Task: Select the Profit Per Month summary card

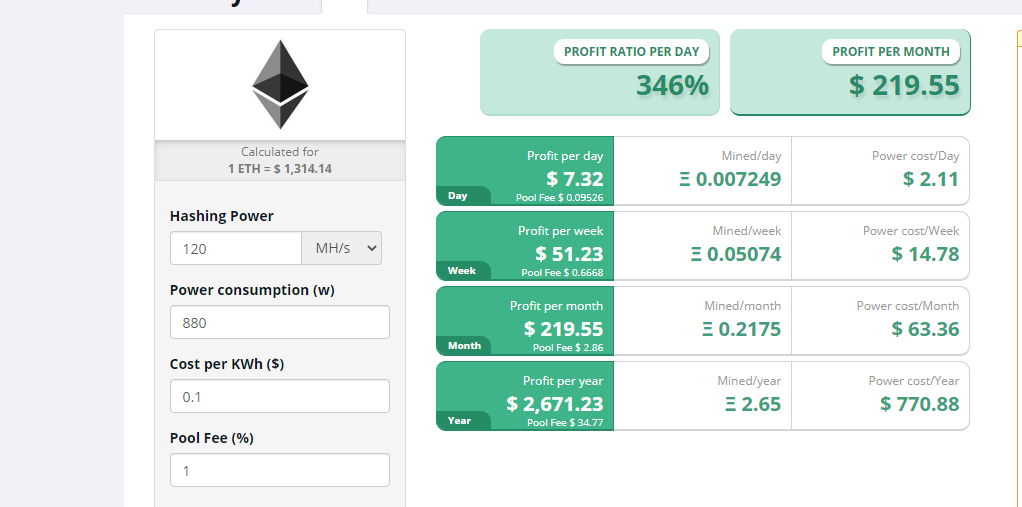Action: (x=850, y=73)
